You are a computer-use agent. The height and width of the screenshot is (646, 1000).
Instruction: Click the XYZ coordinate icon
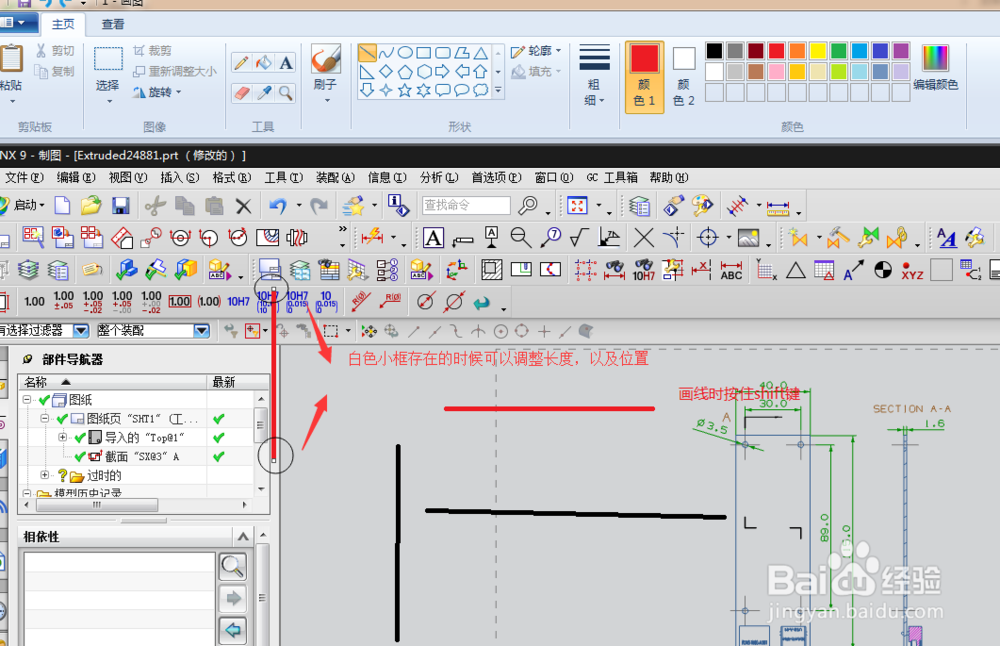pos(913,270)
